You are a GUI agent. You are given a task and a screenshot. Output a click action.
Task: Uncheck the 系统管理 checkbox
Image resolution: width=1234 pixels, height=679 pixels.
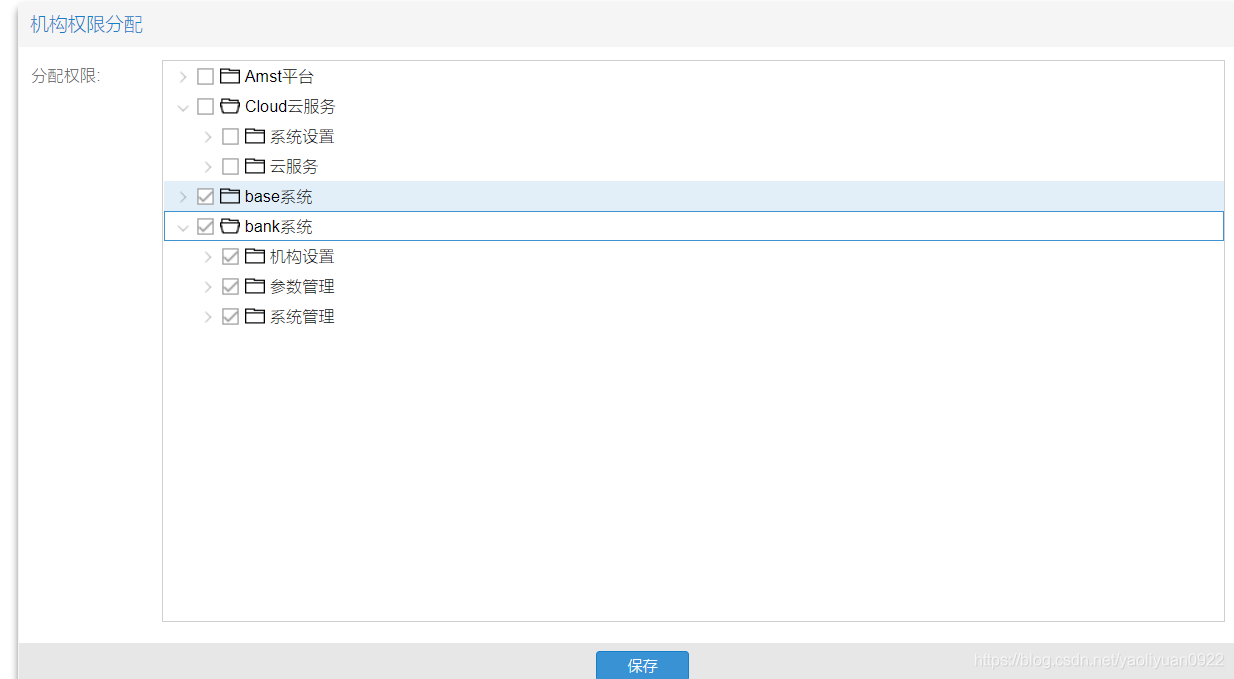click(230, 316)
